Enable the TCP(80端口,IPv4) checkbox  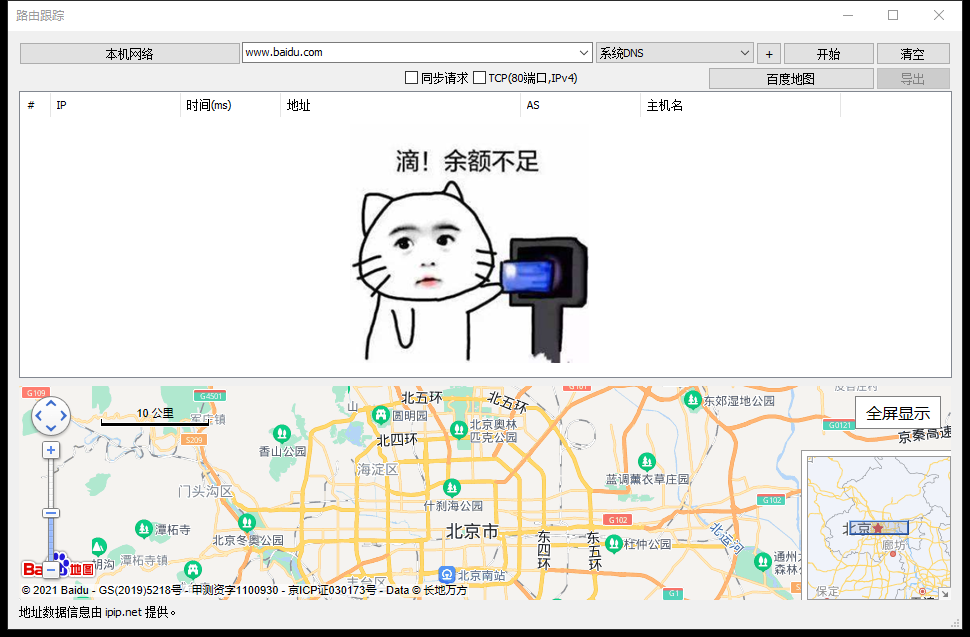(478, 77)
